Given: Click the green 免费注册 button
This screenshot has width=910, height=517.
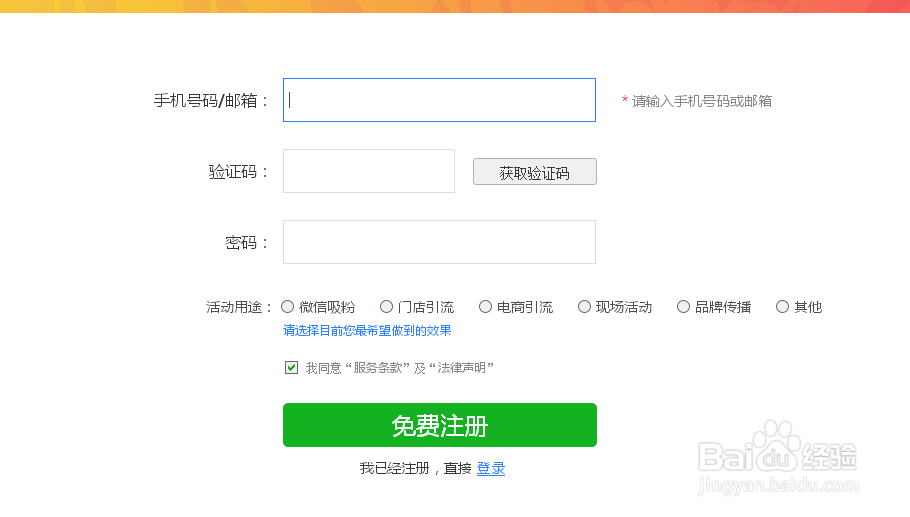Looking at the screenshot, I should click(x=439, y=425).
